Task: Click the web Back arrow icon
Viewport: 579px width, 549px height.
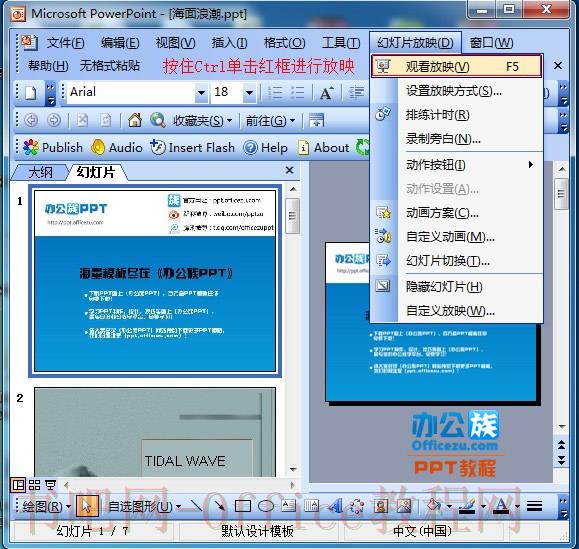Action: 31,120
